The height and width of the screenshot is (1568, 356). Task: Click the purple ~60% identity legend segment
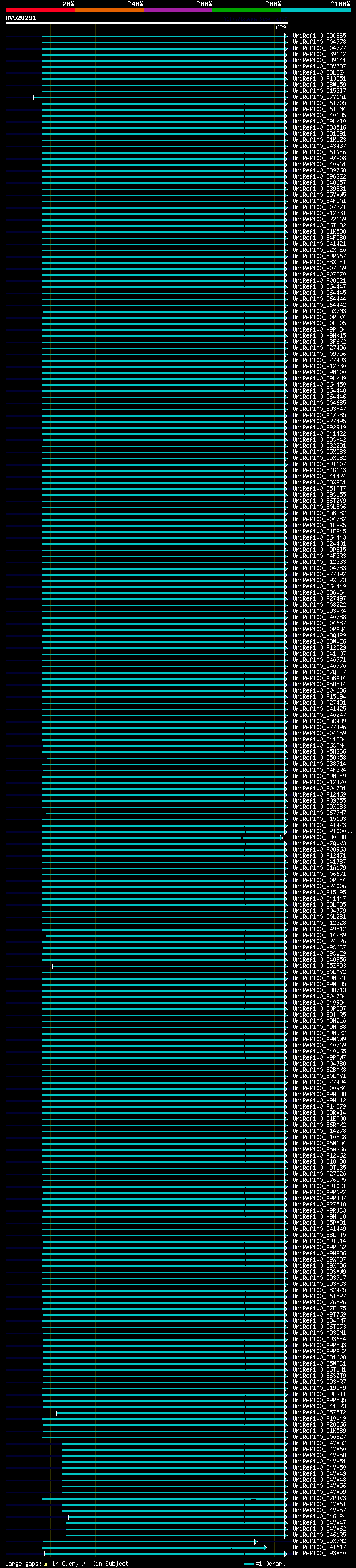[177, 10]
